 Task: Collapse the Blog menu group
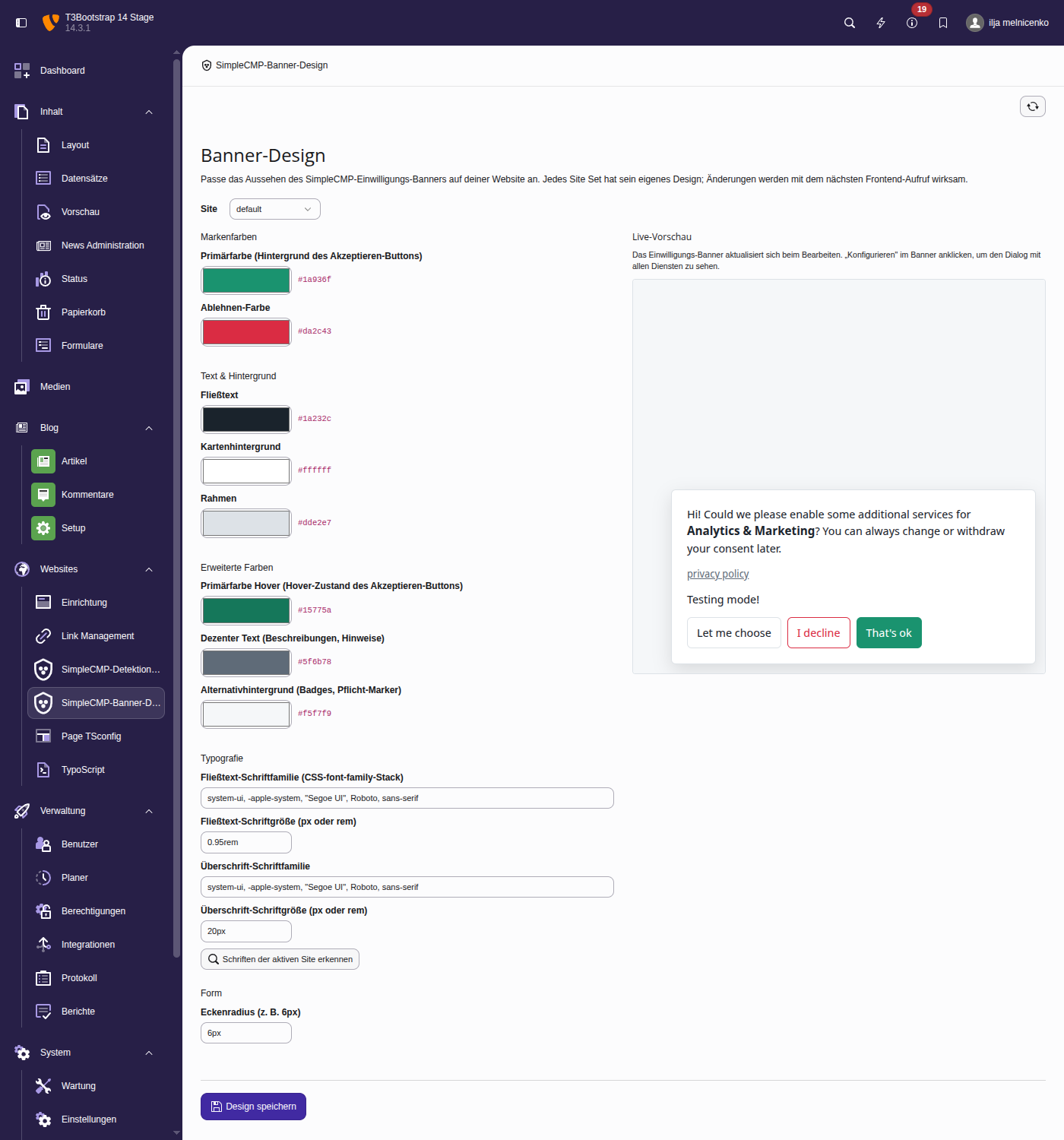point(149,428)
